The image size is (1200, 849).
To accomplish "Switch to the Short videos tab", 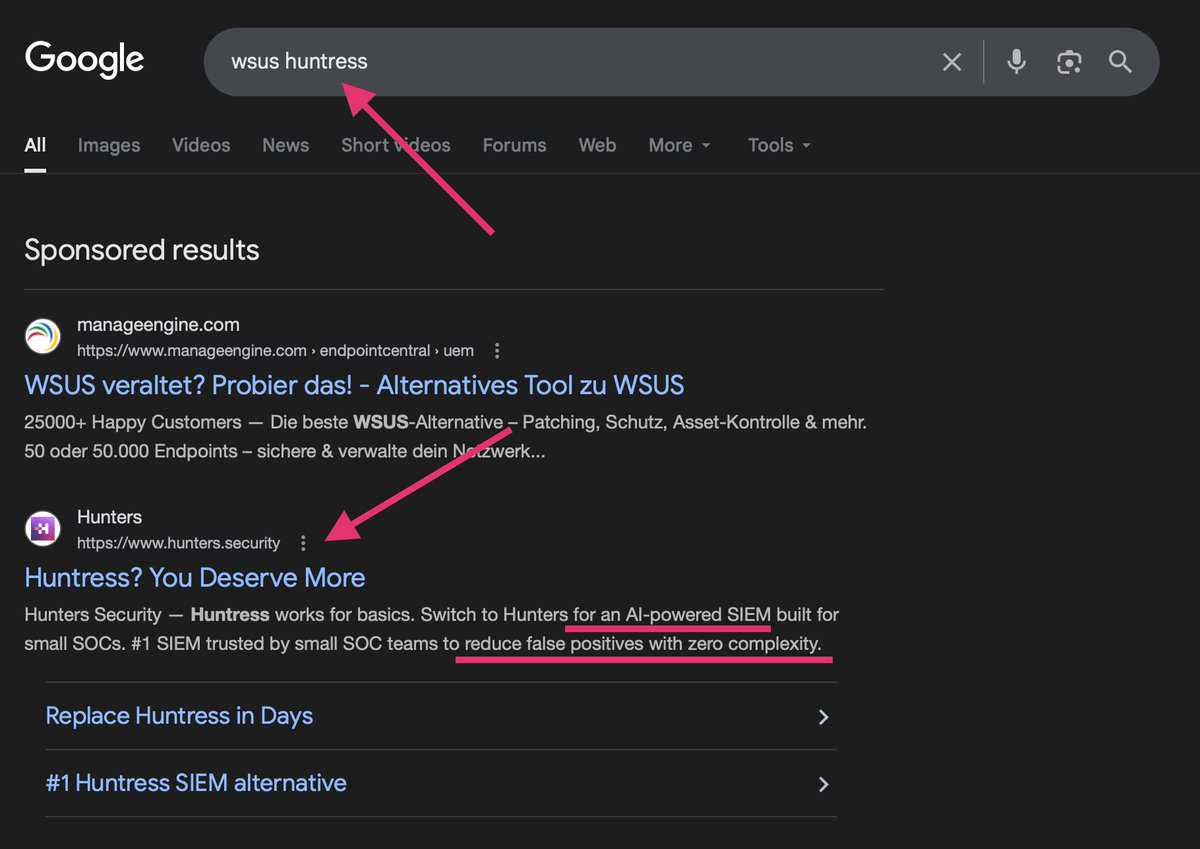I will point(396,145).
